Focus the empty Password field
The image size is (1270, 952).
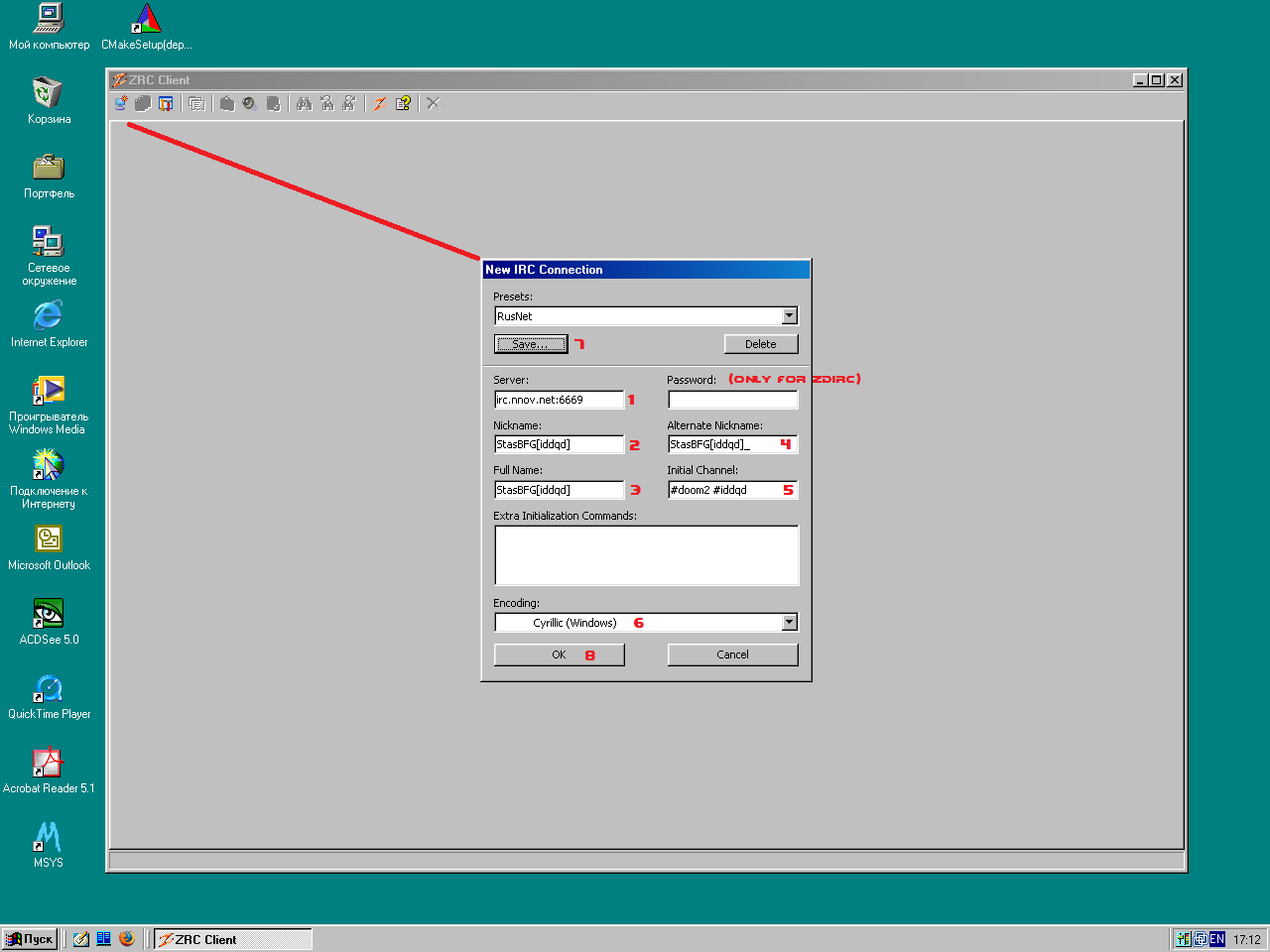732,400
